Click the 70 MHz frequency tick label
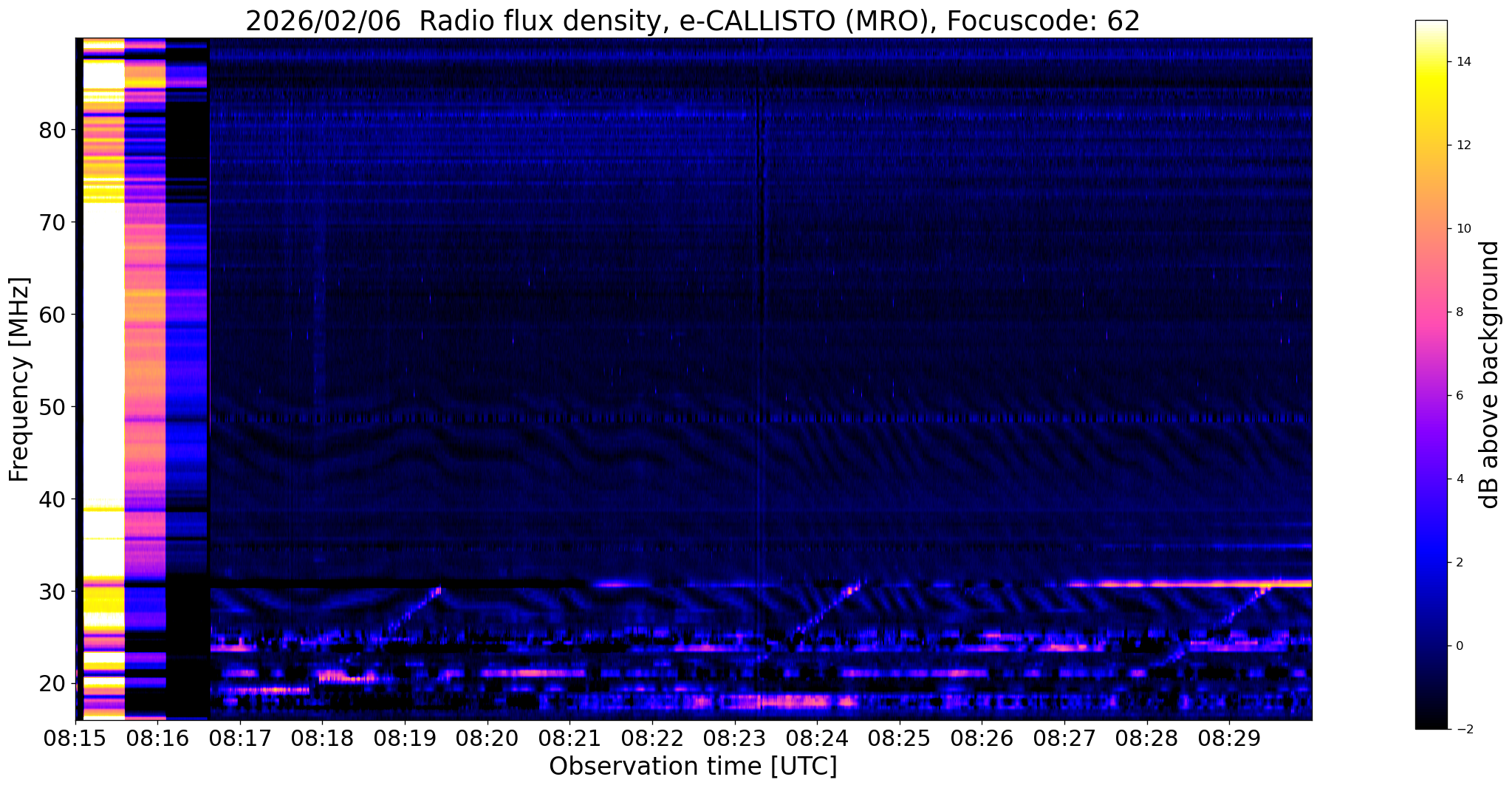The width and height of the screenshot is (1512, 788). pos(52,223)
